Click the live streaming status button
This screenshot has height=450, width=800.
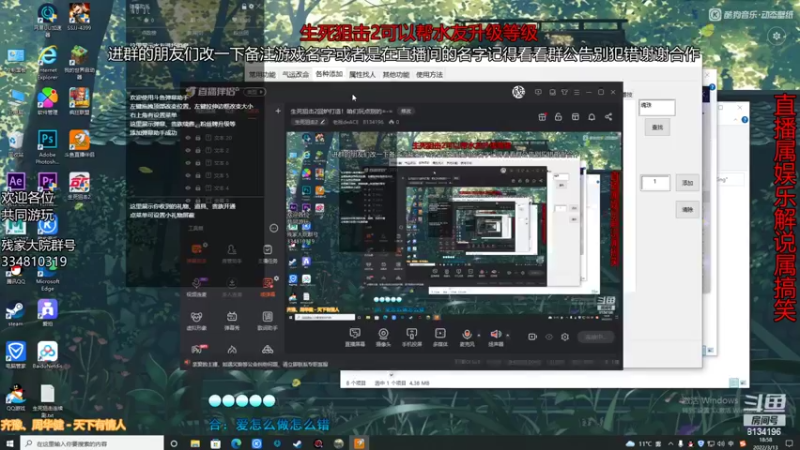pyautogui.click(x=595, y=337)
